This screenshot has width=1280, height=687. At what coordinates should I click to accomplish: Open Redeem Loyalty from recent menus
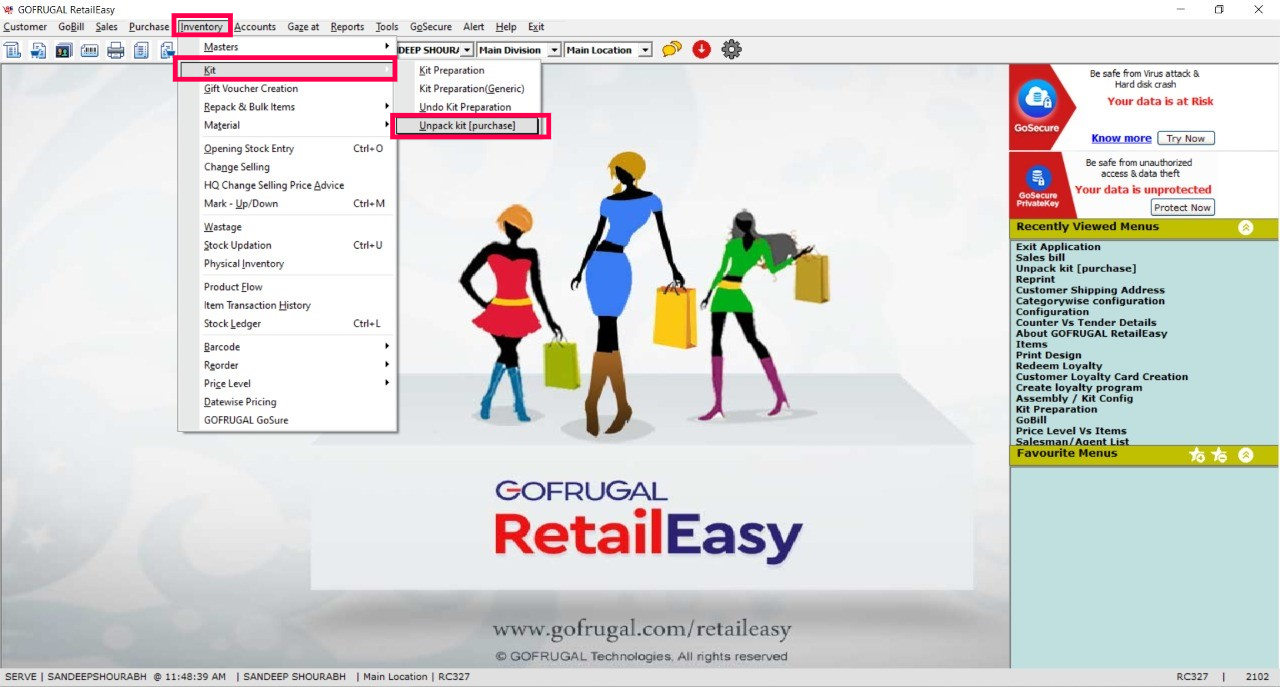click(1059, 366)
